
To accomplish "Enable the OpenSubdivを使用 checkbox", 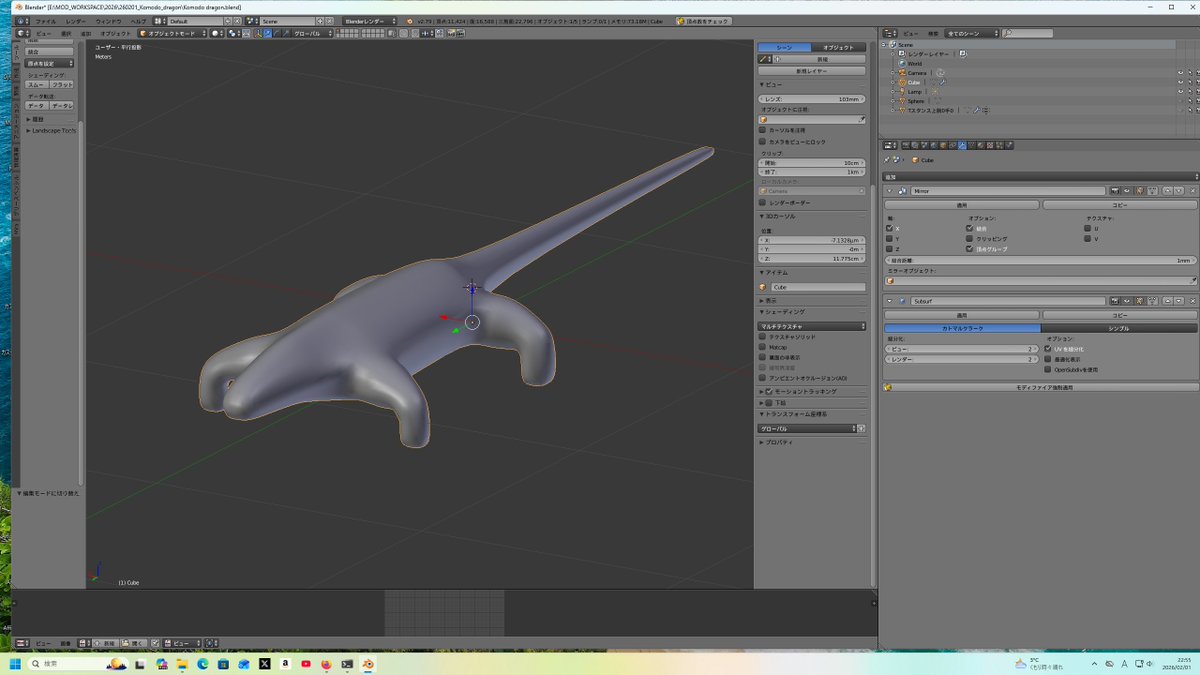I will [x=1049, y=369].
